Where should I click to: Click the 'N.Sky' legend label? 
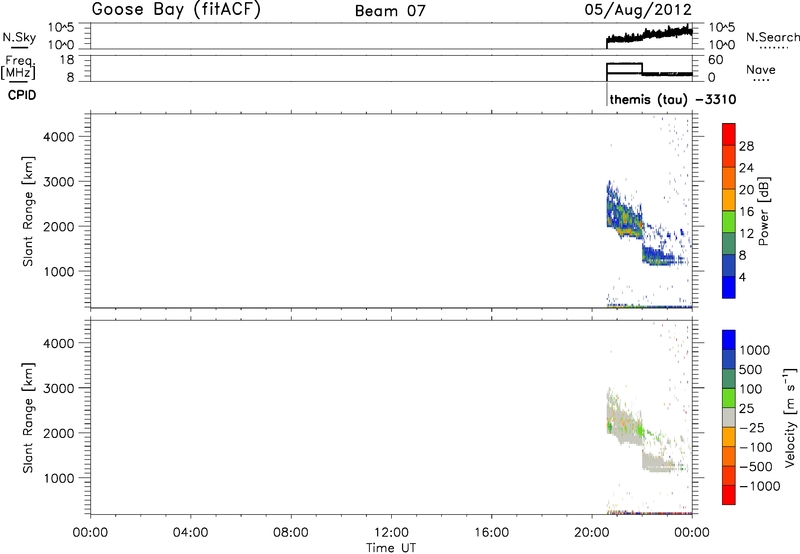click(x=19, y=37)
